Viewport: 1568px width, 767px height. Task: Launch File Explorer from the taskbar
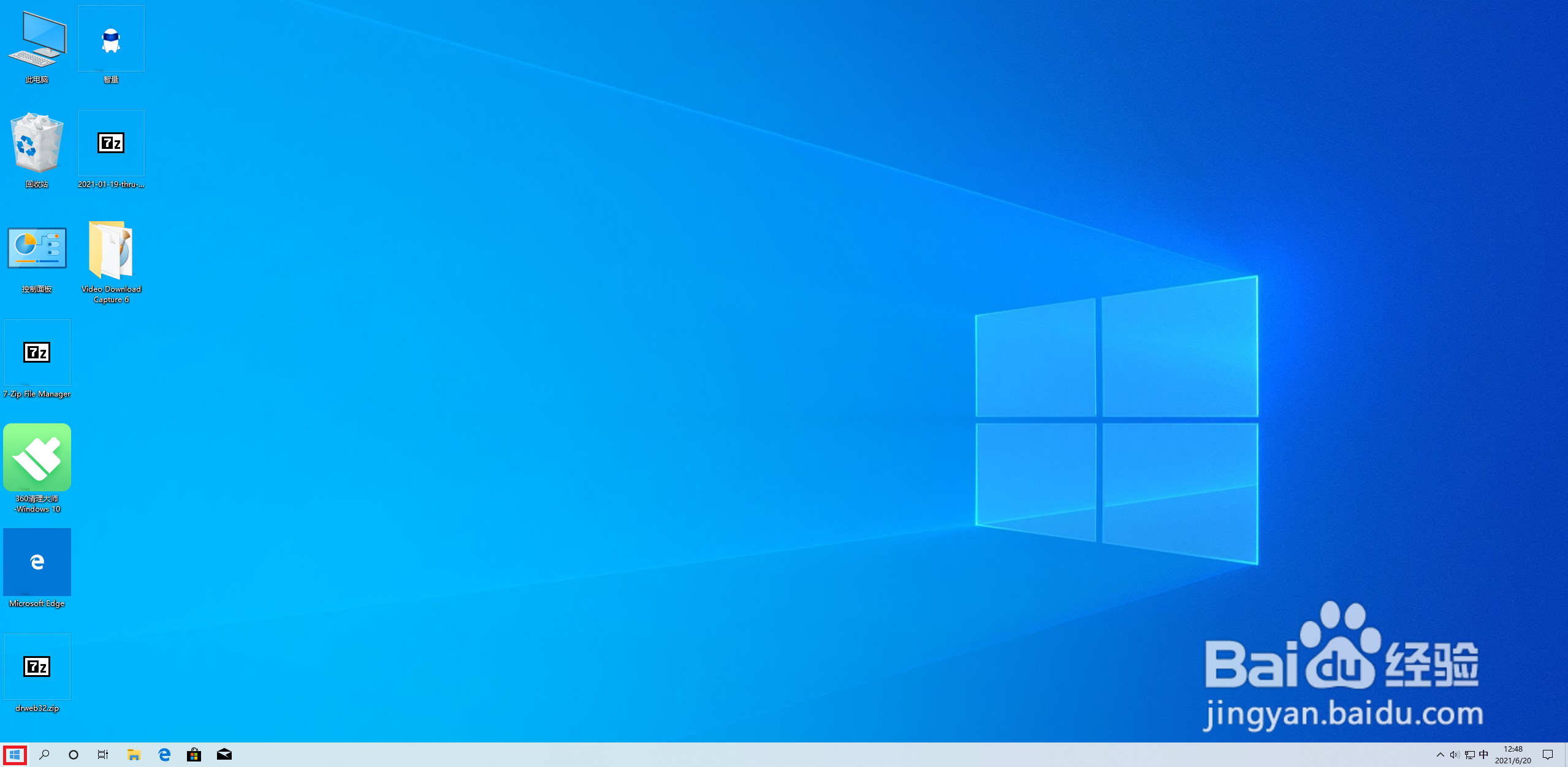[x=134, y=755]
